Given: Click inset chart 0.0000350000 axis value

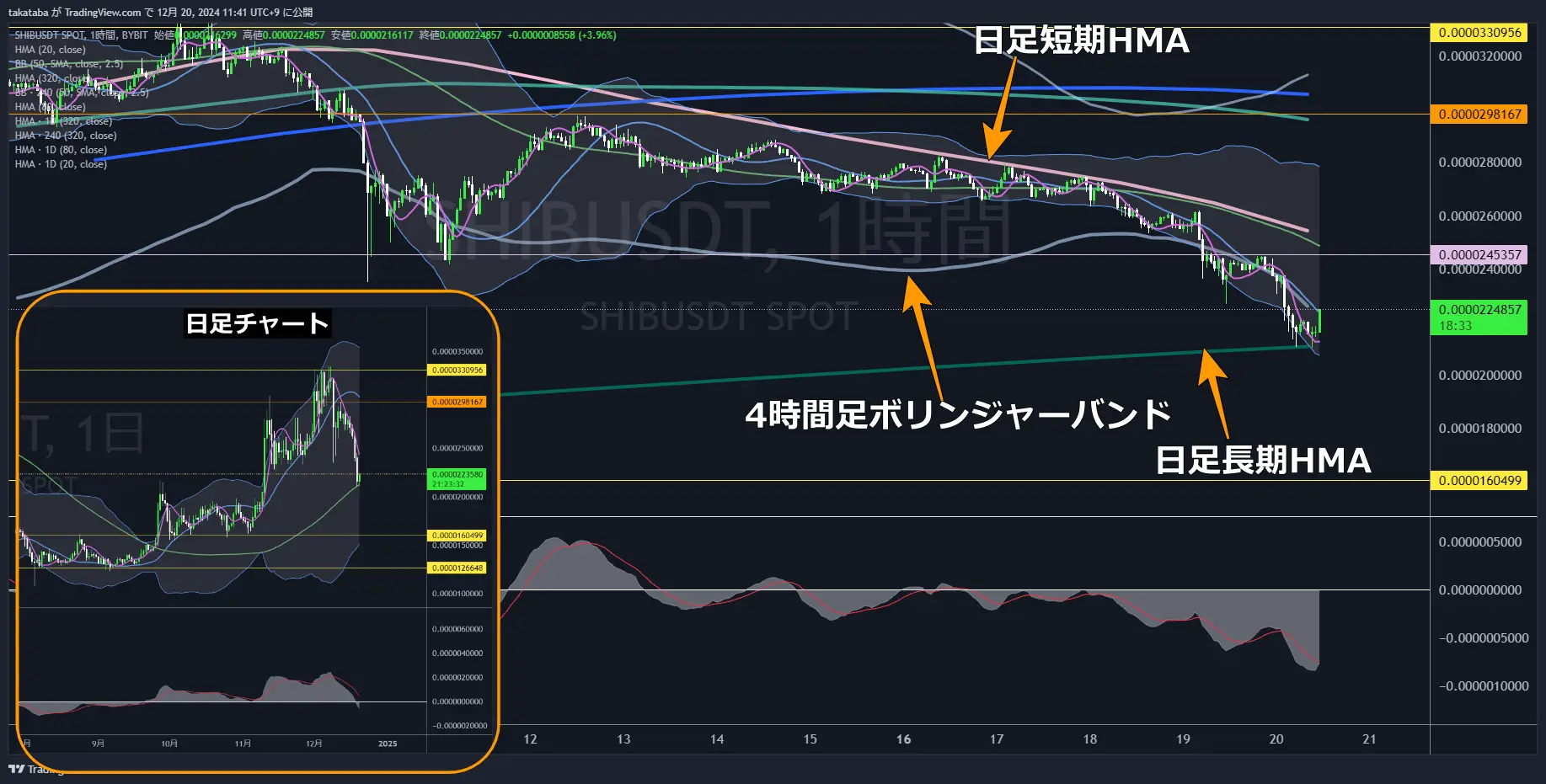Looking at the screenshot, I should pyautogui.click(x=457, y=352).
